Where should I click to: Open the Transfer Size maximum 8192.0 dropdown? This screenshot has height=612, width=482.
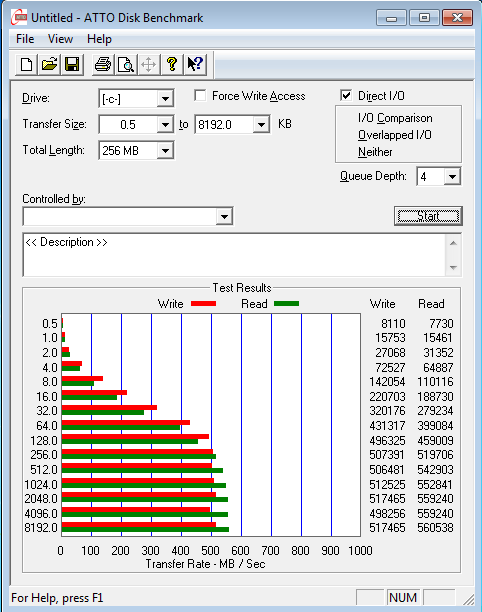point(261,125)
